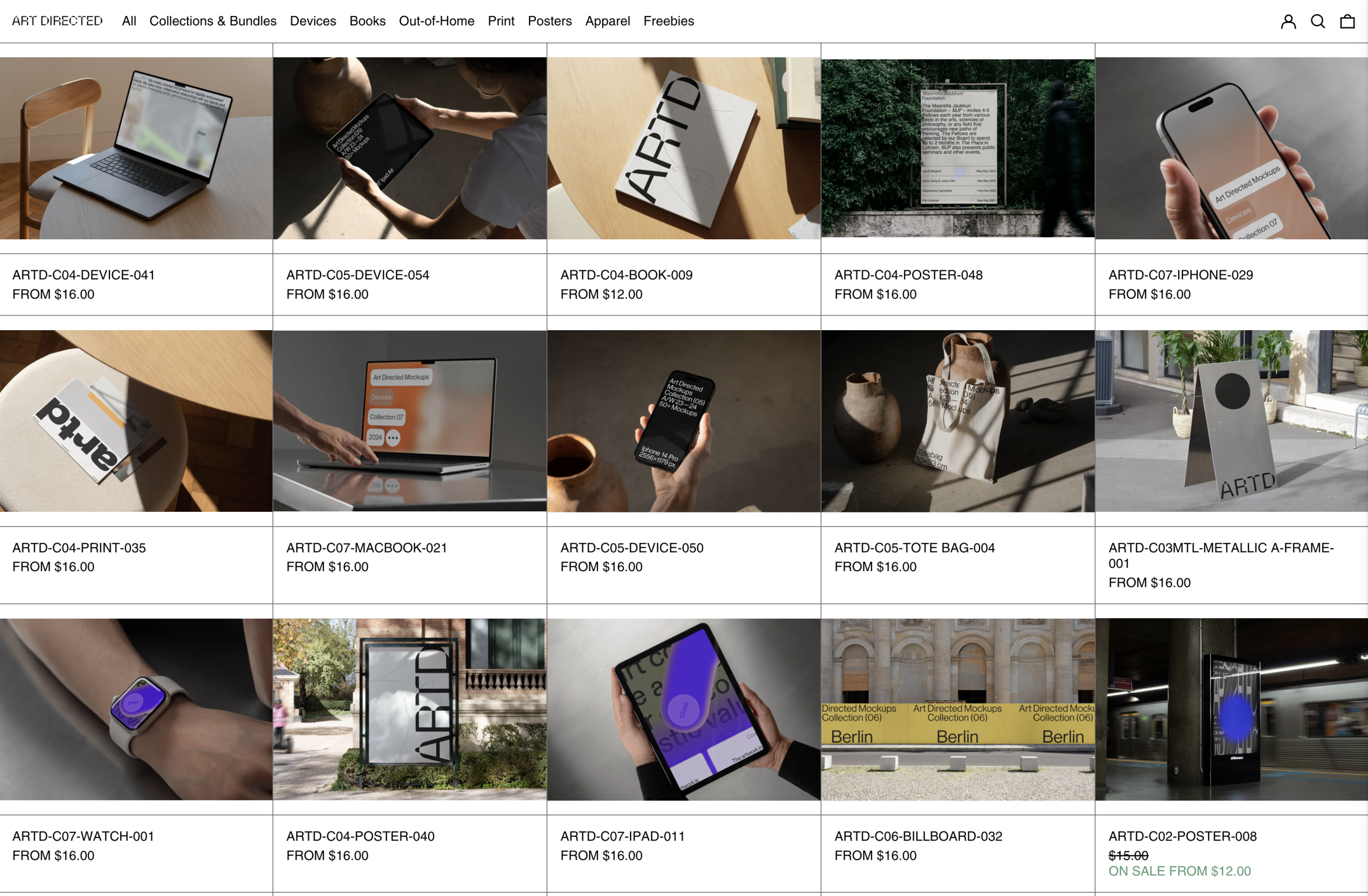Go to Out-of-Home category
Screen dimensions: 1368x896
(x=436, y=21)
